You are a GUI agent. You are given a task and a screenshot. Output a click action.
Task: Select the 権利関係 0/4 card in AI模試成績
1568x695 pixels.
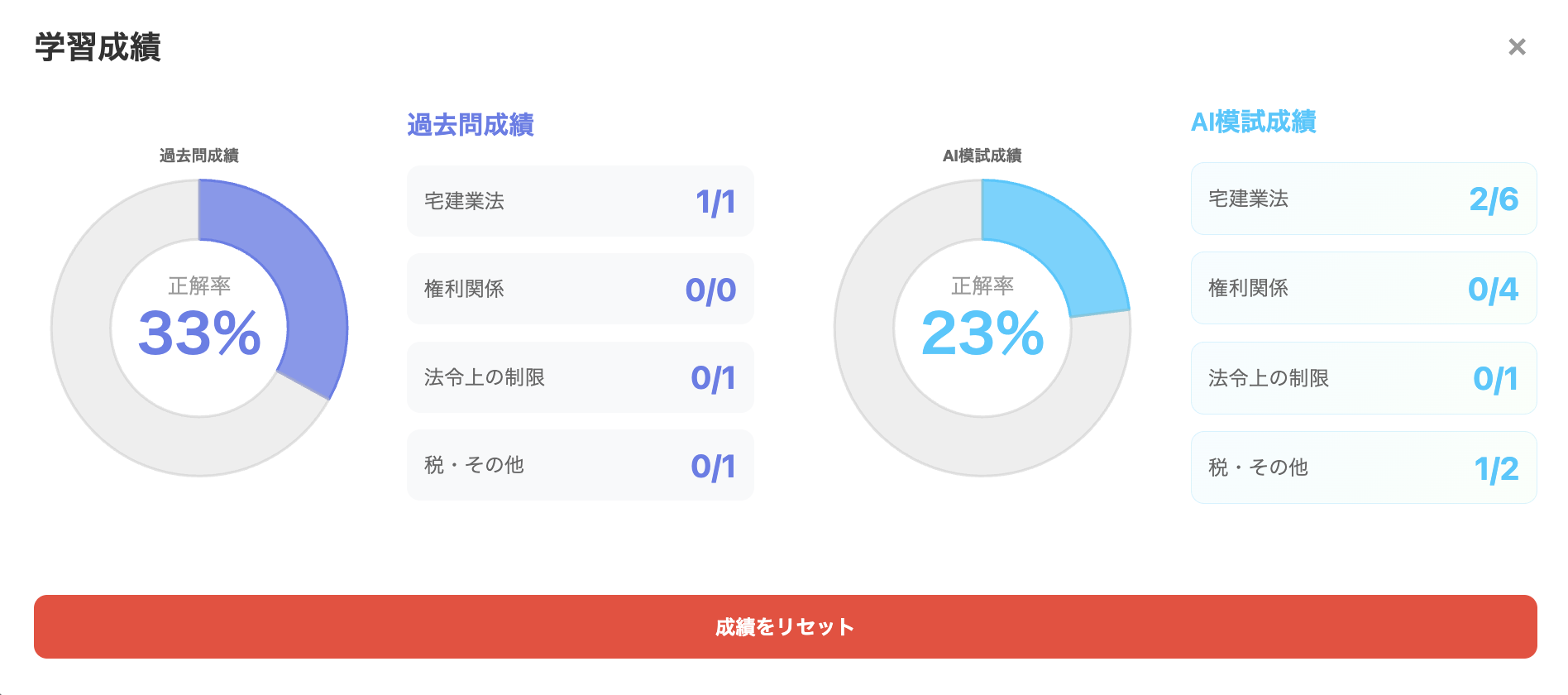[1363, 288]
